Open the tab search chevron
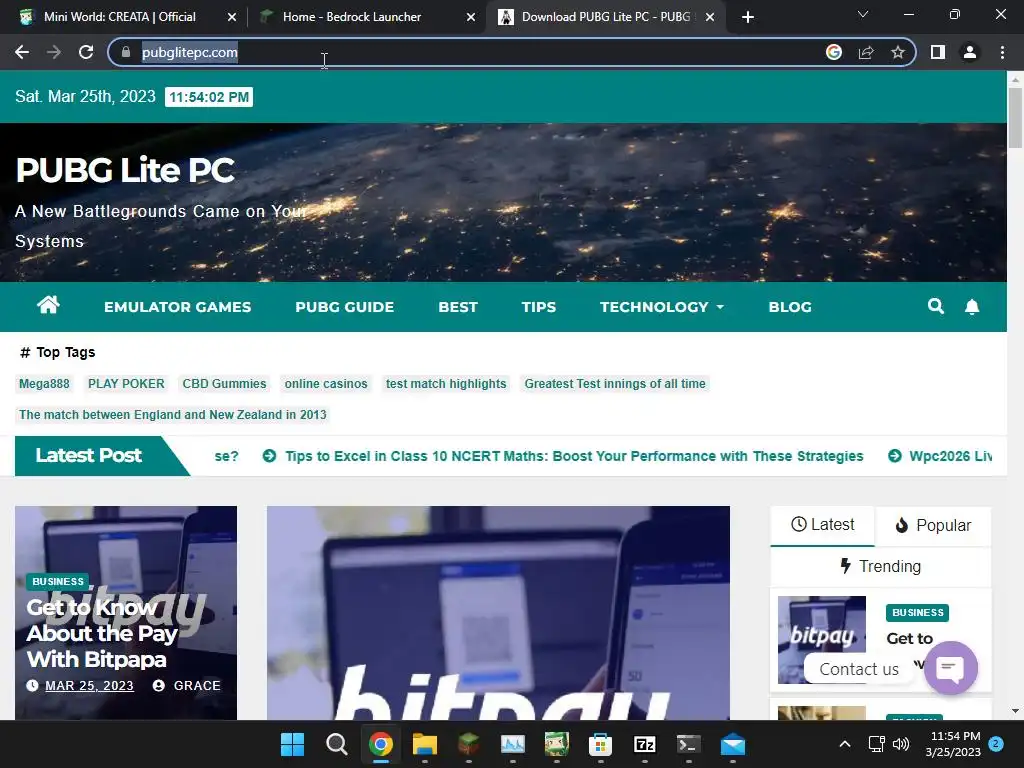 pyautogui.click(x=863, y=14)
